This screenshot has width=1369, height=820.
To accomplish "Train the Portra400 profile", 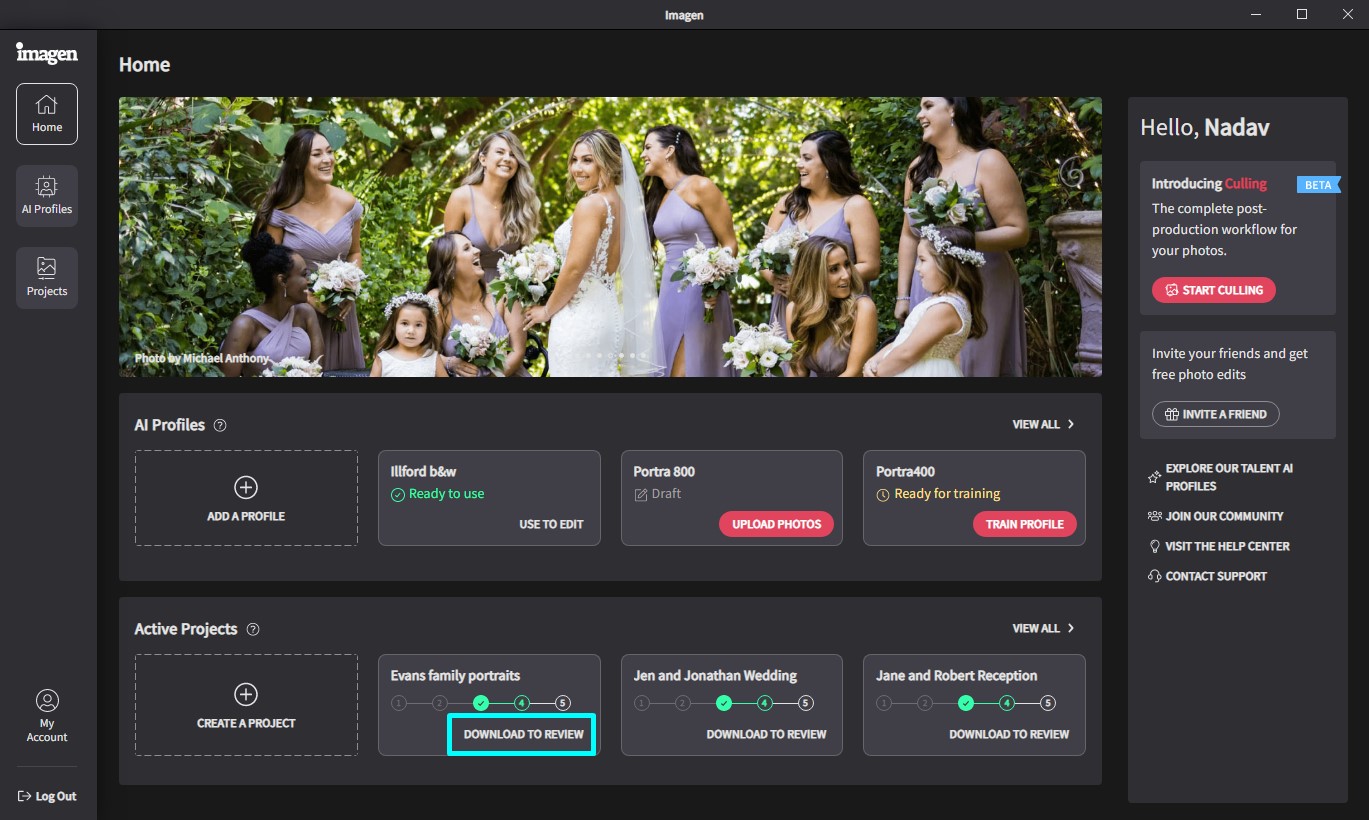I will click(x=1025, y=524).
